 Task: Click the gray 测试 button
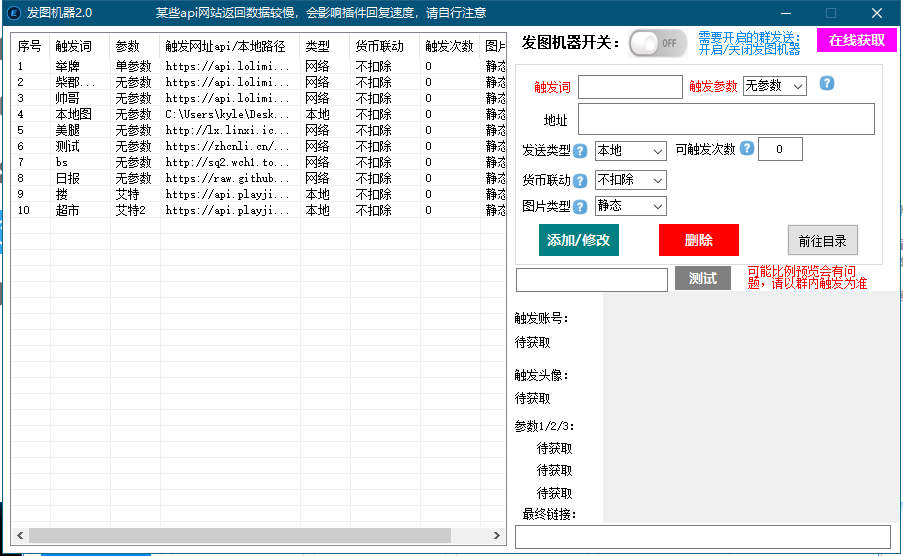(x=702, y=279)
